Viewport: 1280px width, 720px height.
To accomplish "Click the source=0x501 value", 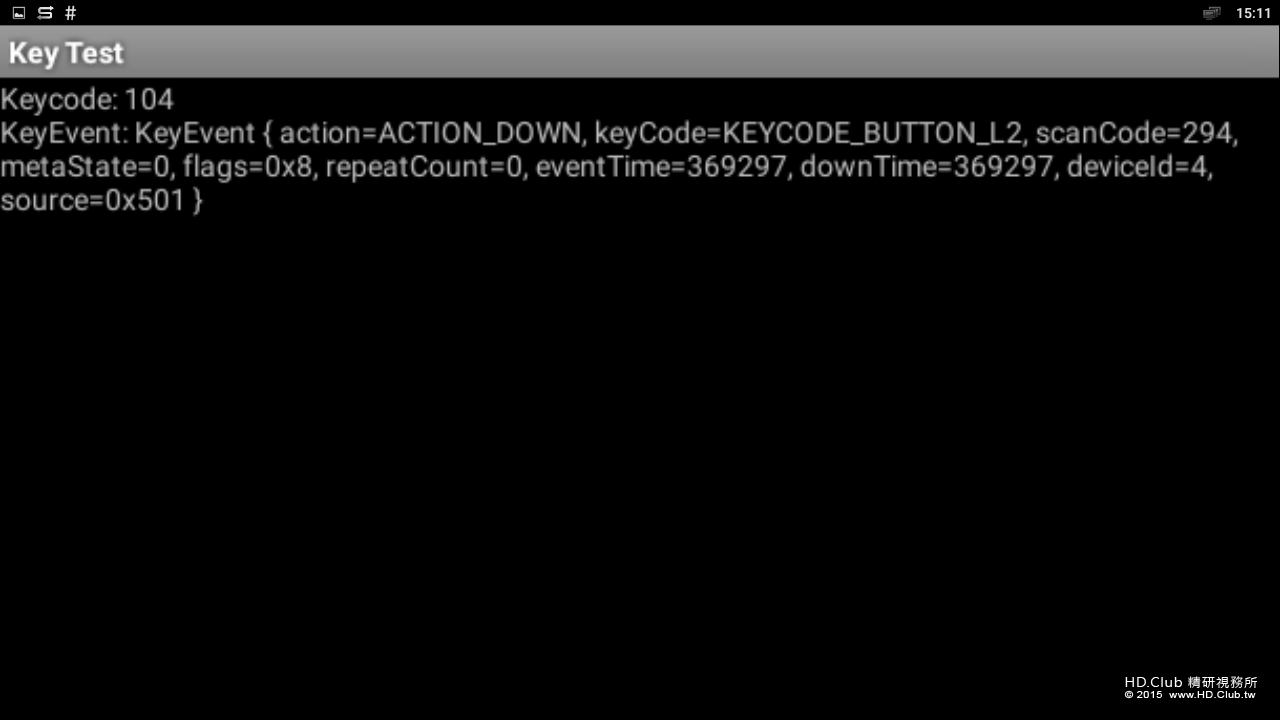I will point(93,201).
